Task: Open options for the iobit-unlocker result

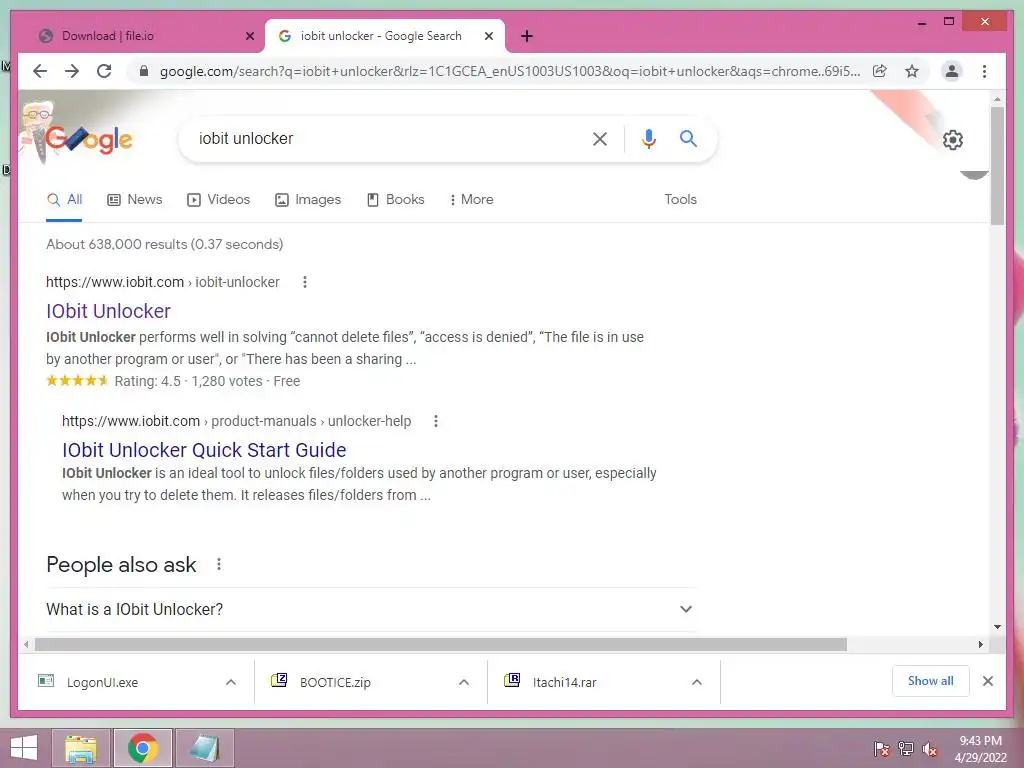Action: (x=305, y=282)
